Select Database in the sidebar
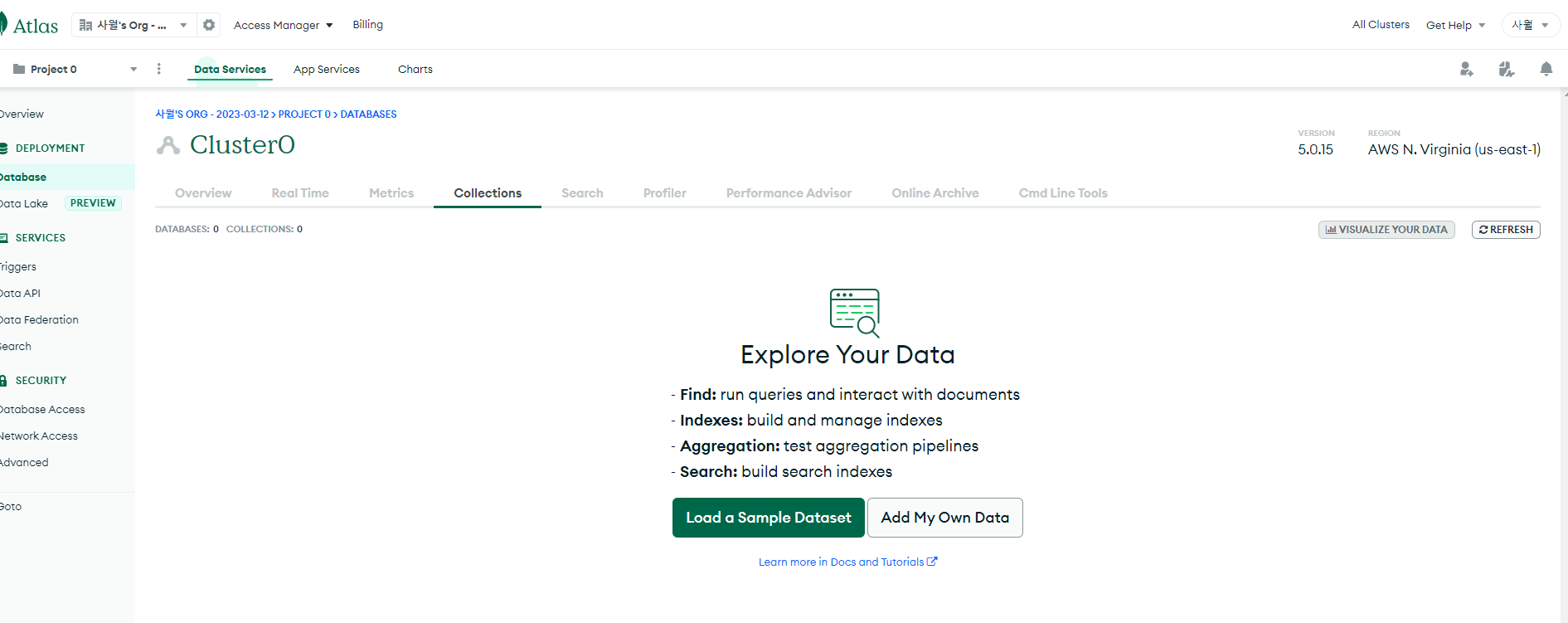Viewport: 1568px width, 623px height. click(67, 177)
